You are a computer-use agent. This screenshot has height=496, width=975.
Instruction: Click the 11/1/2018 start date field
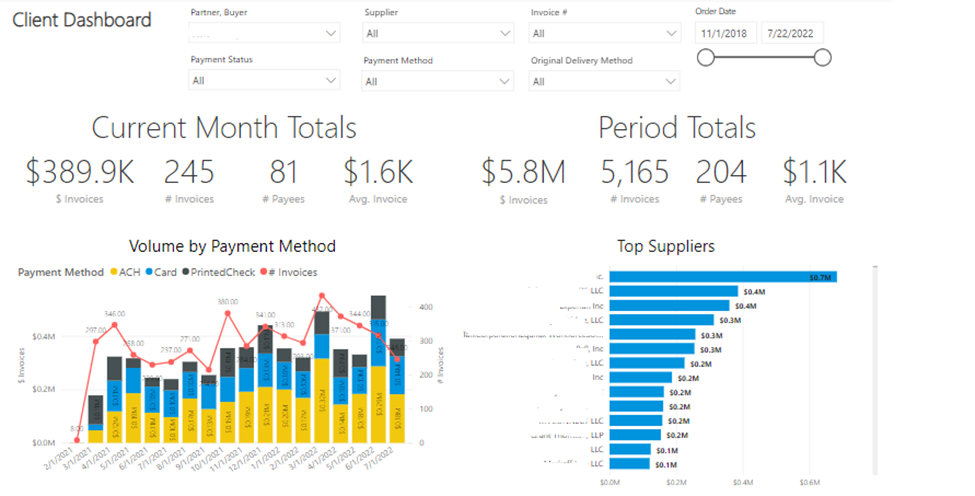tap(725, 33)
